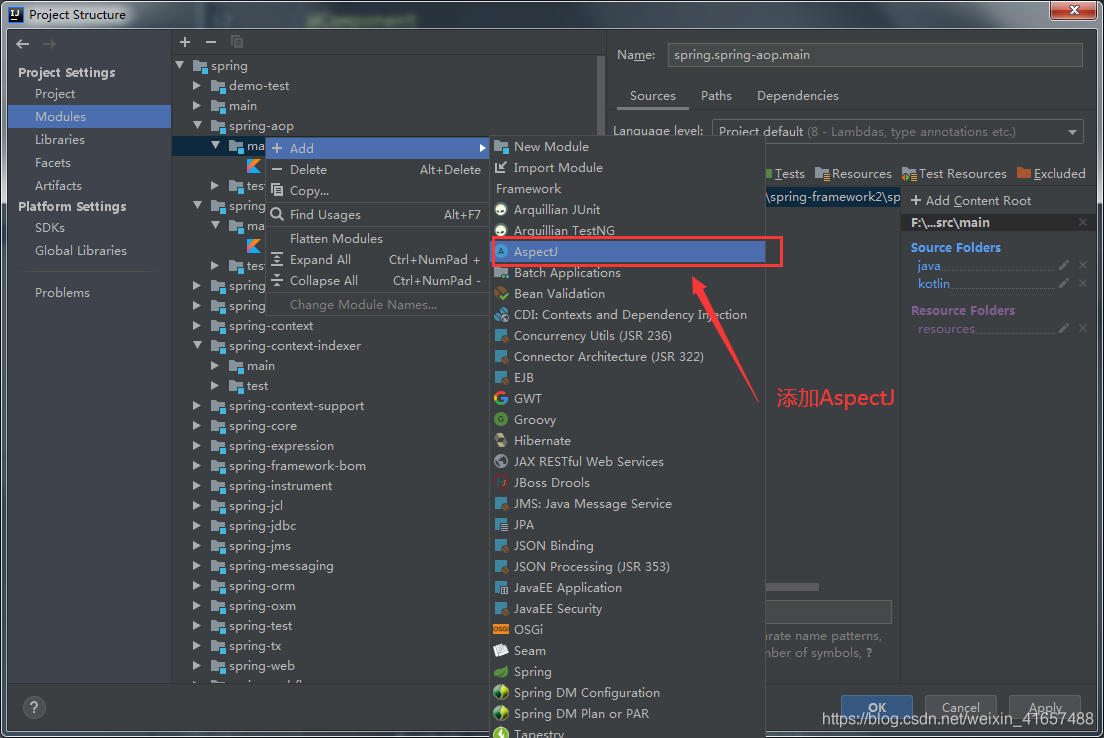Switch to the Paths tab
Screen dimensions: 1104x738
pos(716,96)
